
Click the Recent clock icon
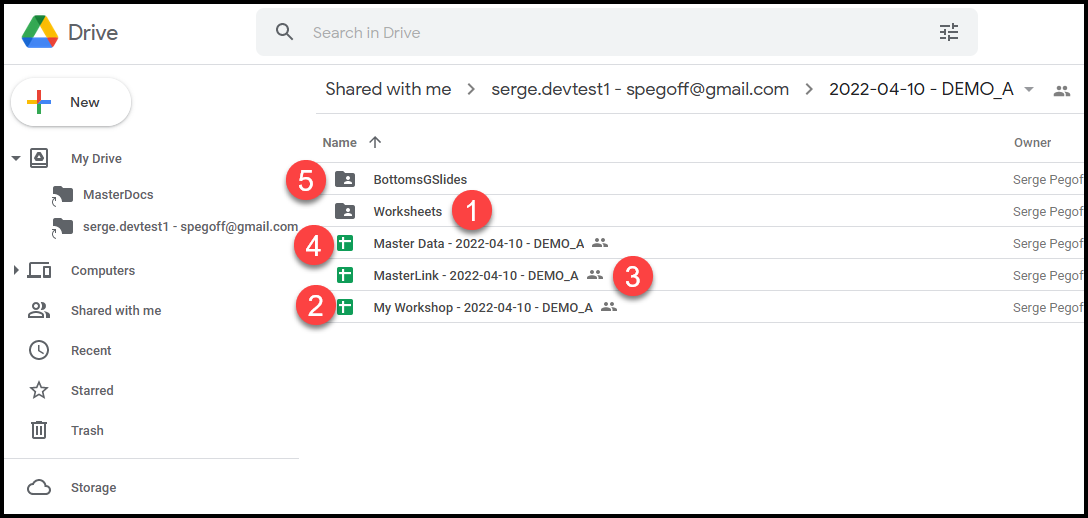39,350
